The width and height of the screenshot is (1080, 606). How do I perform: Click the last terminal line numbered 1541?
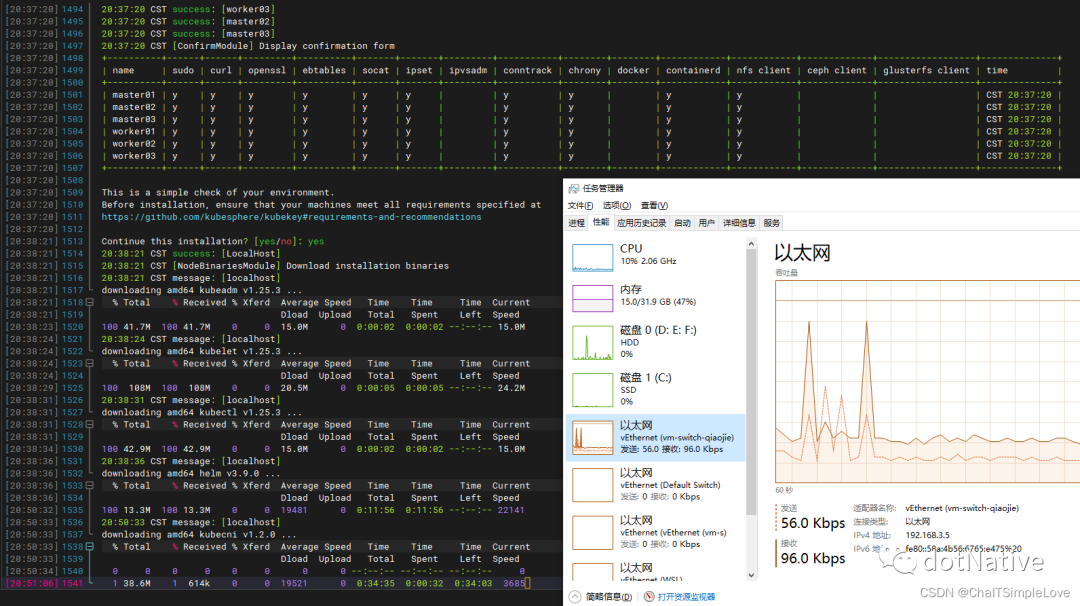pyautogui.click(x=281, y=583)
